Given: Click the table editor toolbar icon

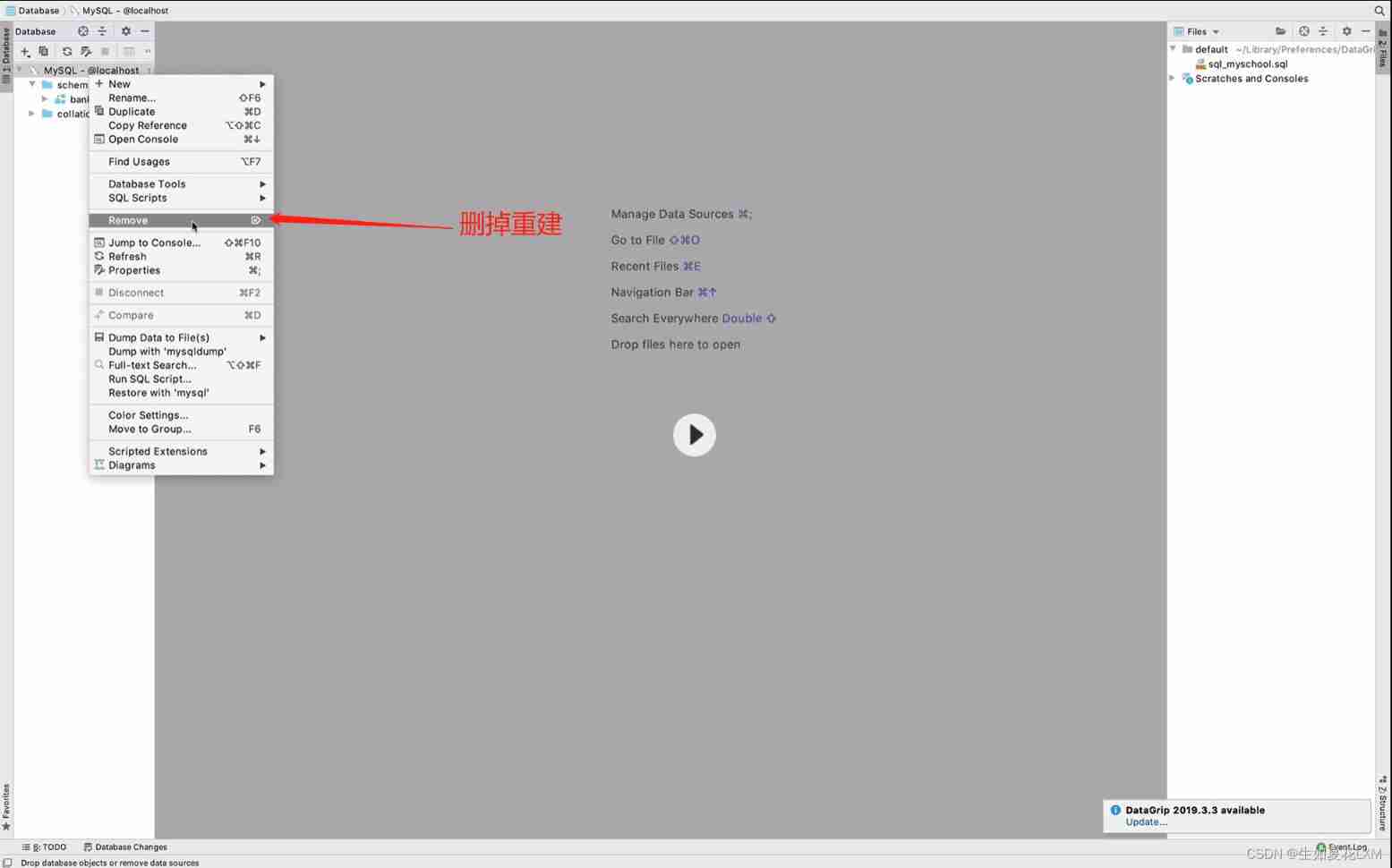Looking at the screenshot, I should click(129, 52).
